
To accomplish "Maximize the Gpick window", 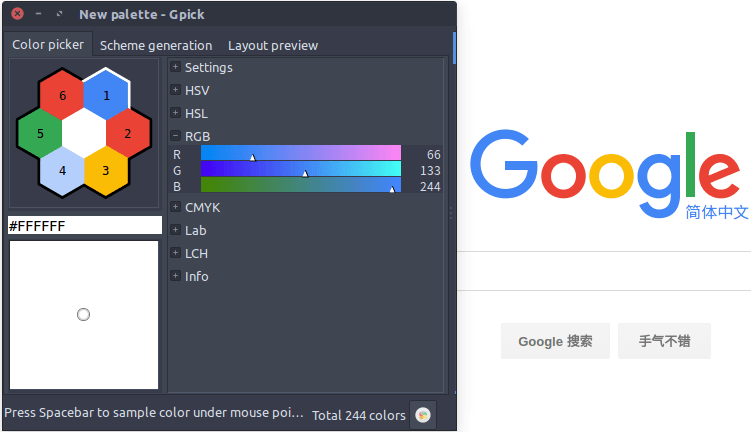I will [x=59, y=14].
